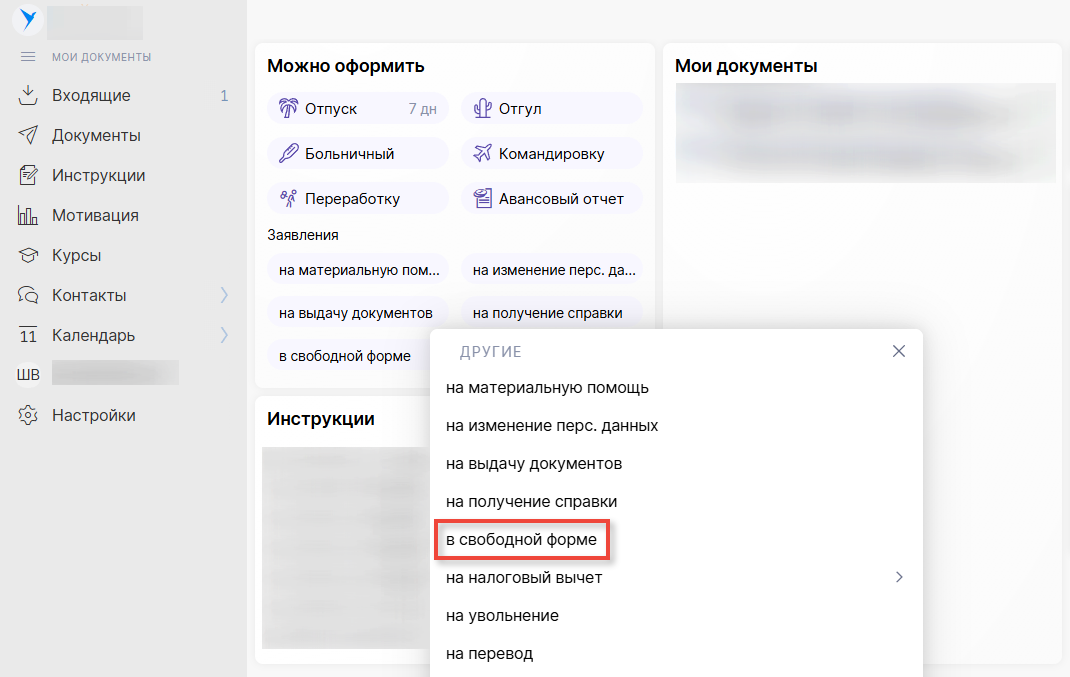Click the Отпуск button with palm icon

click(x=357, y=109)
